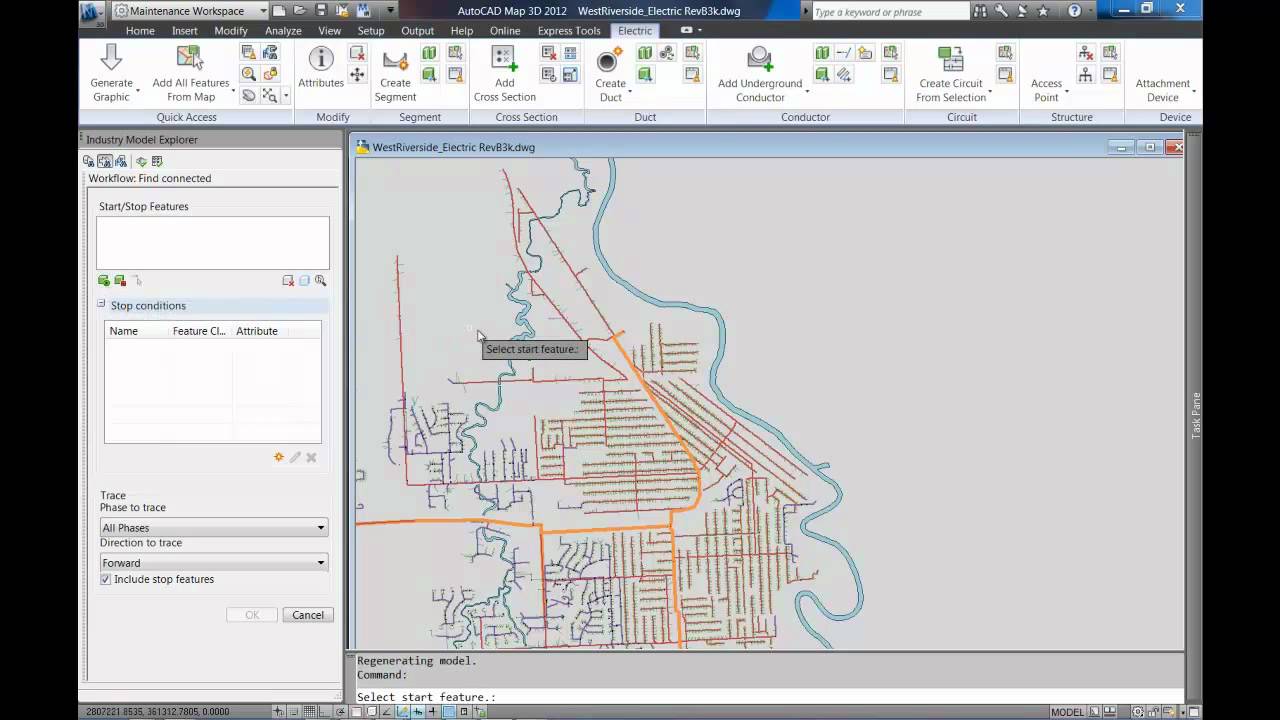Click Create Circuit From Selection
This screenshot has width=1280, height=720.
click(x=951, y=74)
